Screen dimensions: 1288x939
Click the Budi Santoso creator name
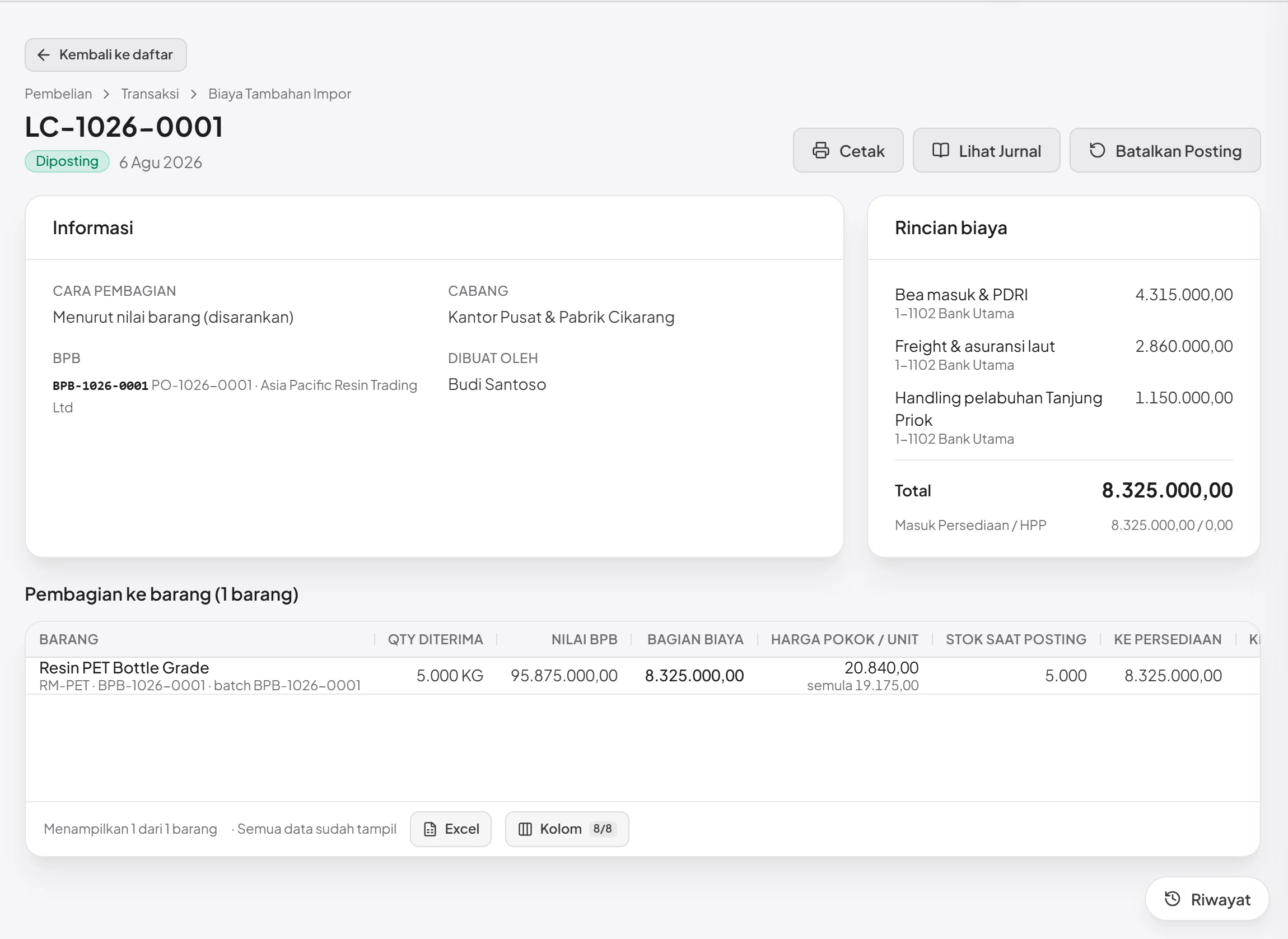click(x=497, y=384)
